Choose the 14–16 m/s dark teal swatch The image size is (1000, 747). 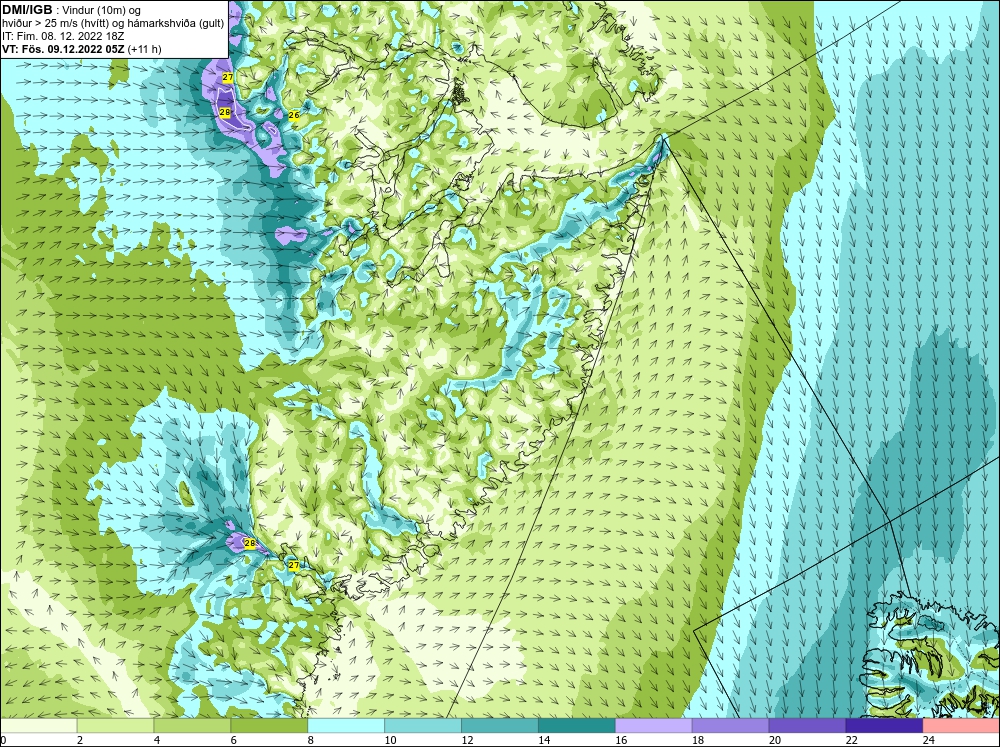tap(577, 726)
